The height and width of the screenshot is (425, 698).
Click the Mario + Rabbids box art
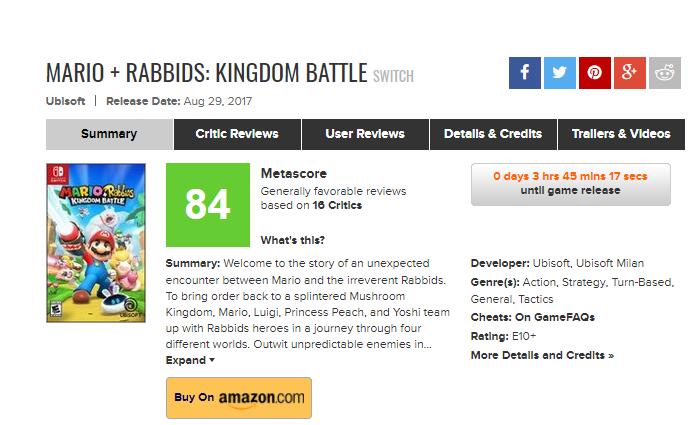[96, 243]
